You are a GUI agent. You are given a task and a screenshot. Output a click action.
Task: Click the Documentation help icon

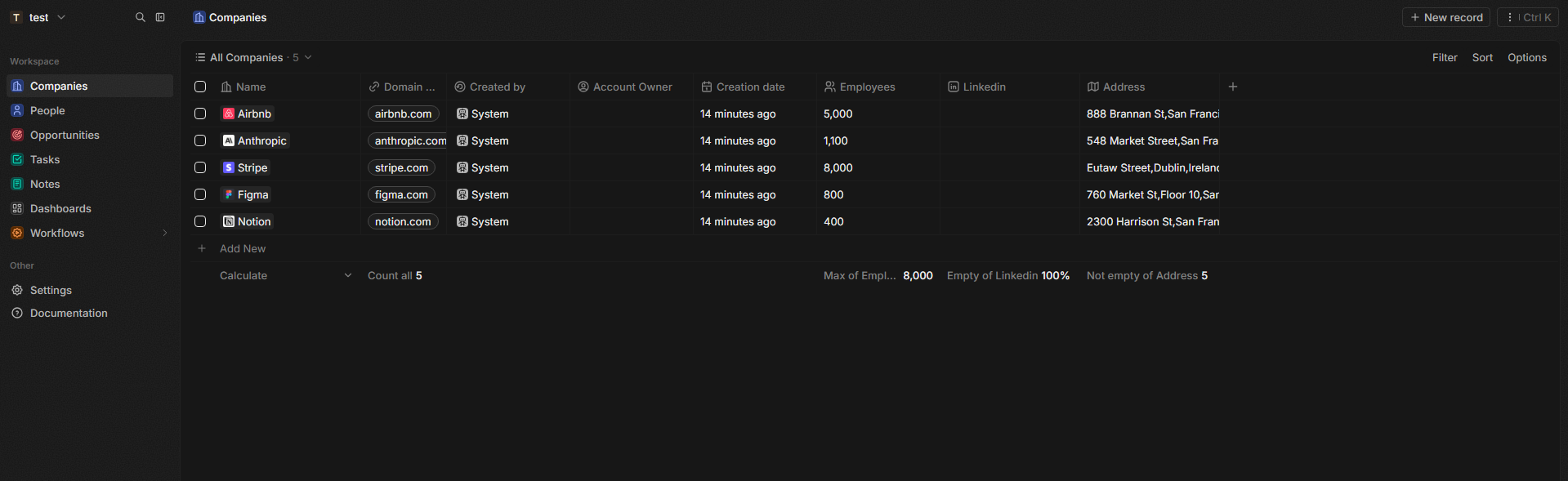pyautogui.click(x=17, y=313)
